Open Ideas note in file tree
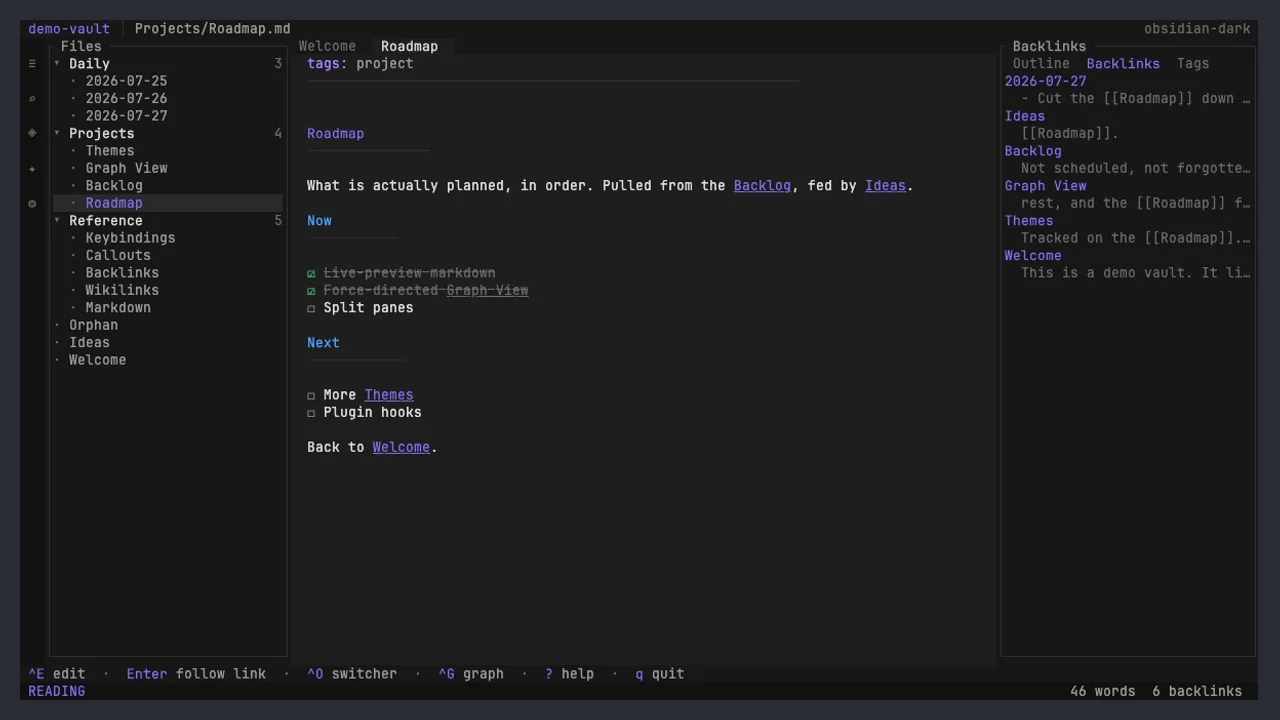Image resolution: width=1280 pixels, height=720 pixels. (89, 343)
